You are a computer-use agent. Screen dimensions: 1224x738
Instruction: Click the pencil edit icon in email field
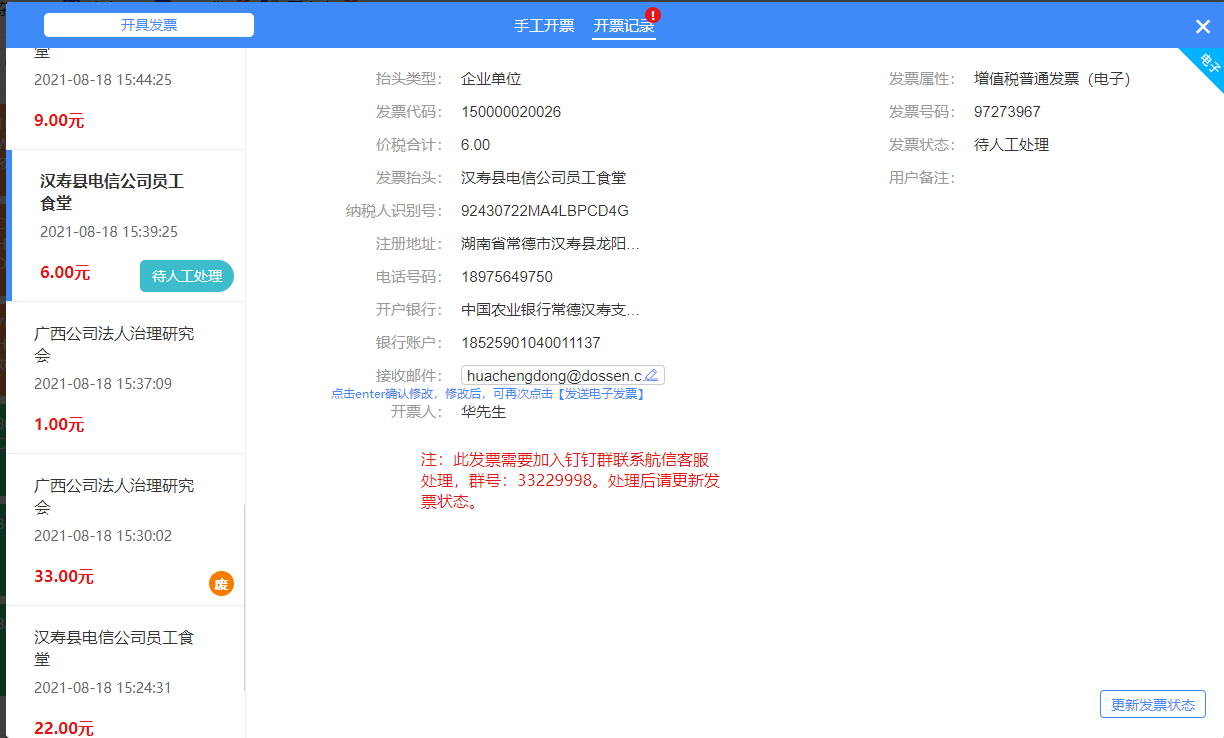click(651, 376)
